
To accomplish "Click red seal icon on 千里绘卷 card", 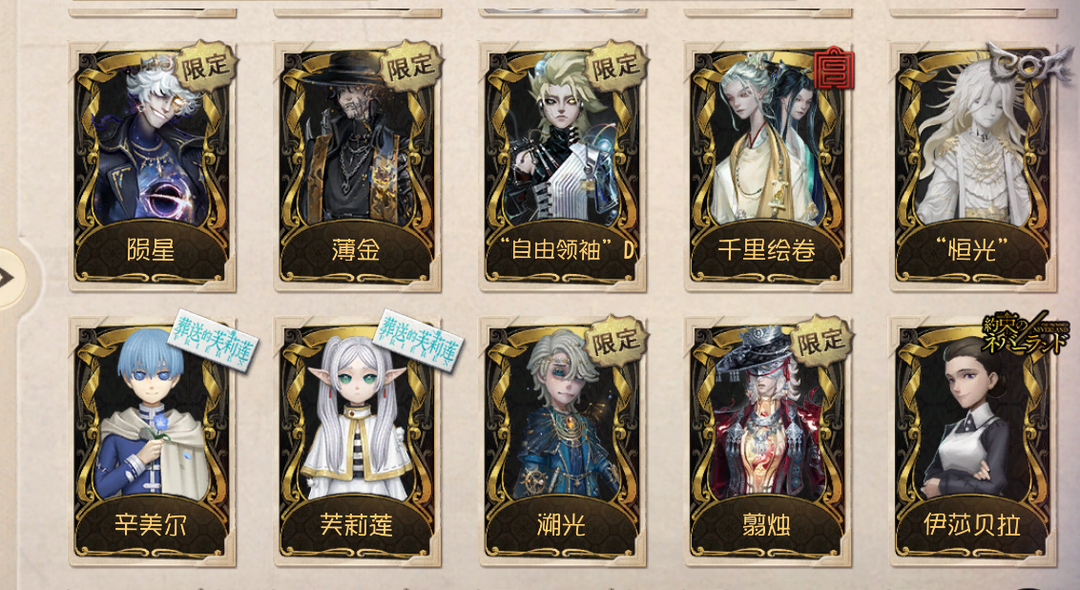I will [x=834, y=69].
